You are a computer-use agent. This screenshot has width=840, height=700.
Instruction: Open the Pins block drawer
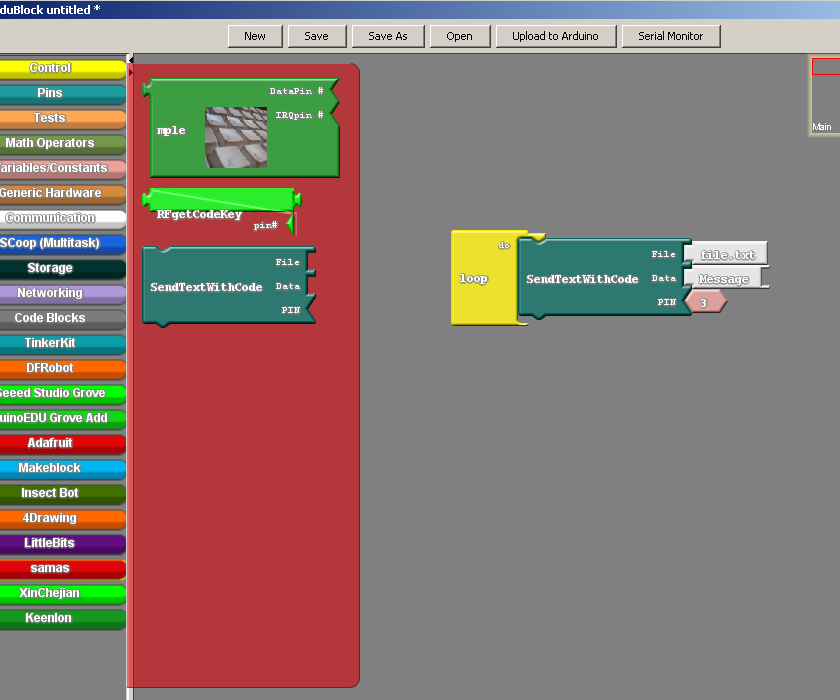62,93
